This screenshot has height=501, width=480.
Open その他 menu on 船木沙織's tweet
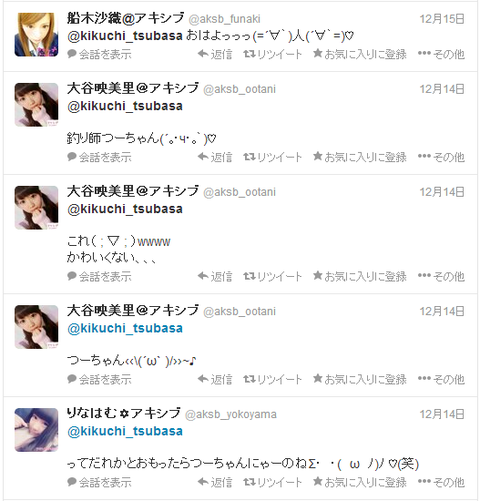(x=441, y=54)
